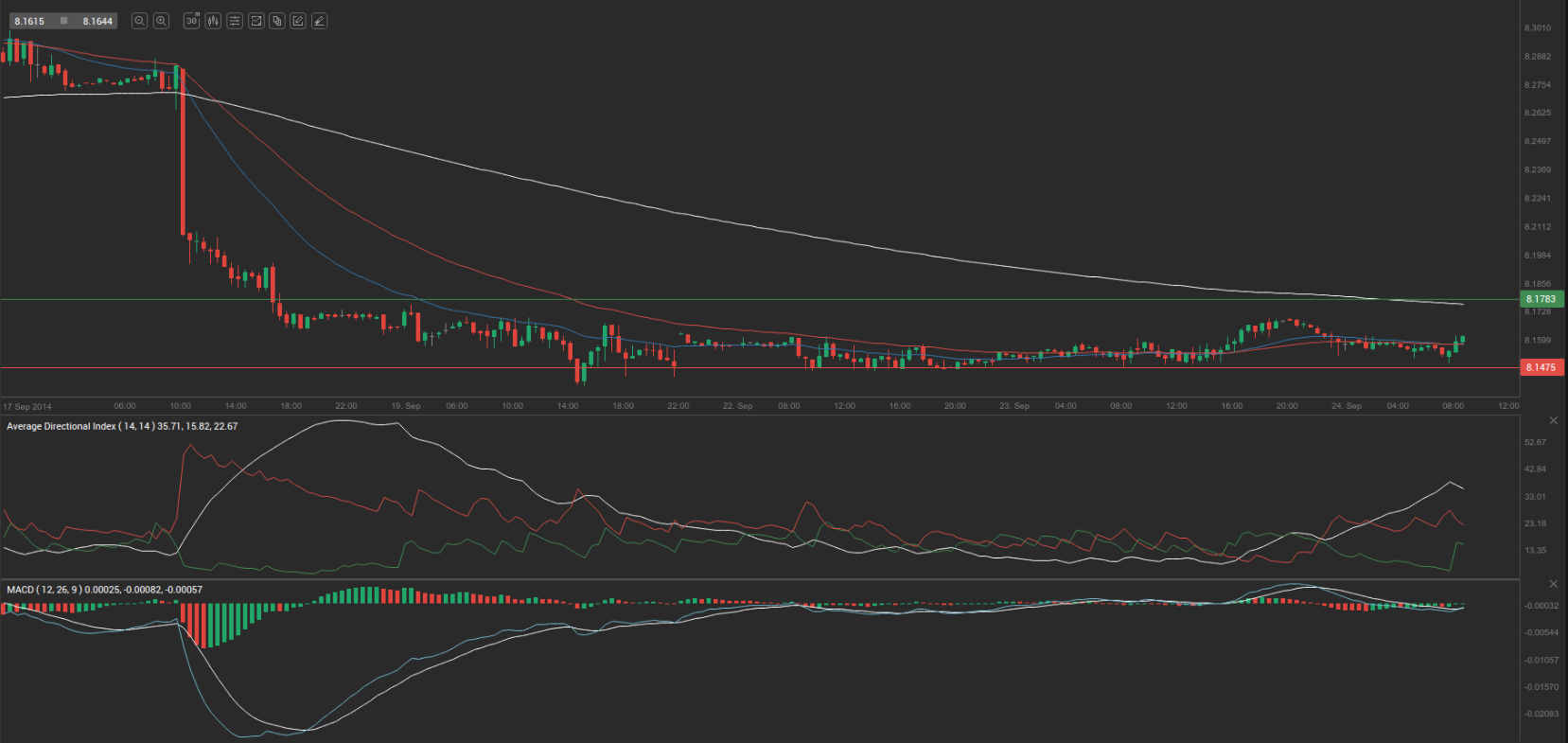Image resolution: width=1568 pixels, height=743 pixels.
Task: Select the red 8.1475 price level marker
Action: coord(1542,367)
